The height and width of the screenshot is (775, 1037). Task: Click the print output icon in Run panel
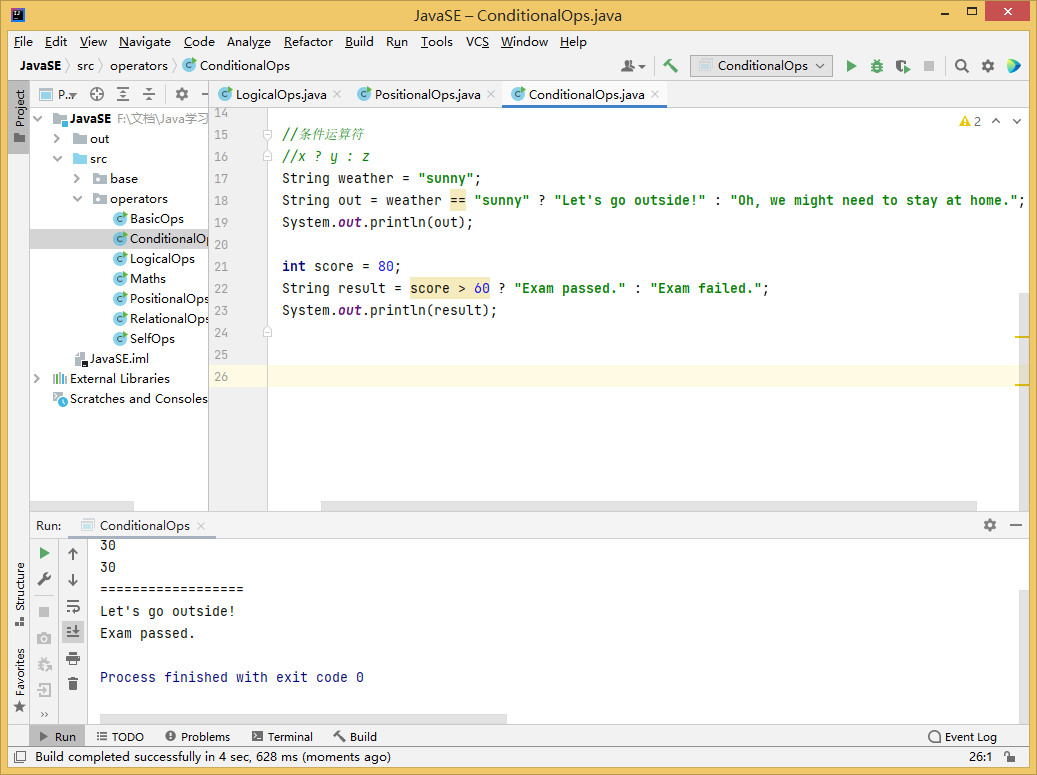73,658
